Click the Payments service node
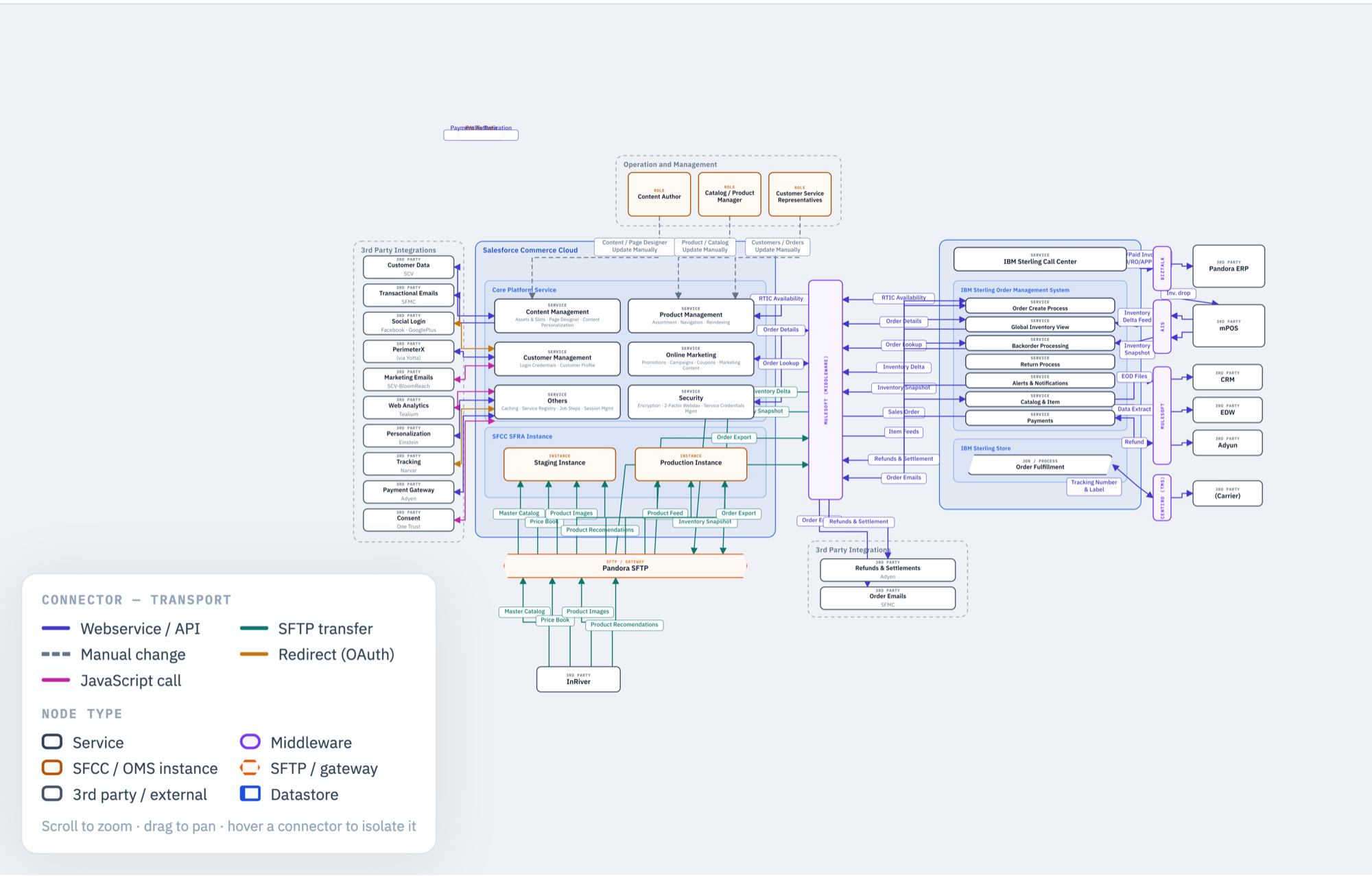1372x876 pixels. 1040,418
